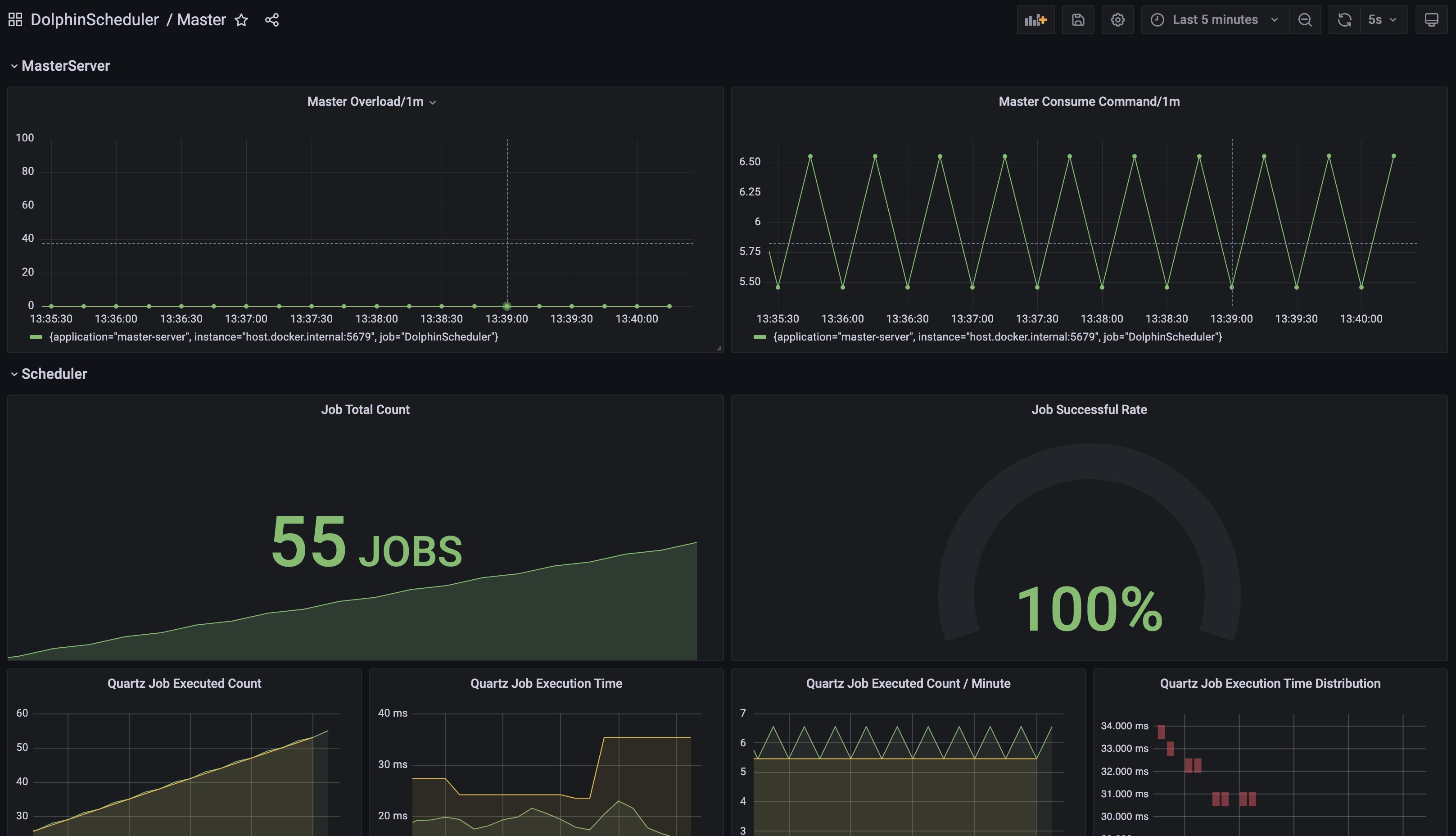Cycle view mode with monitor icon
Image resolution: width=1456 pixels, height=836 pixels.
1431,20
